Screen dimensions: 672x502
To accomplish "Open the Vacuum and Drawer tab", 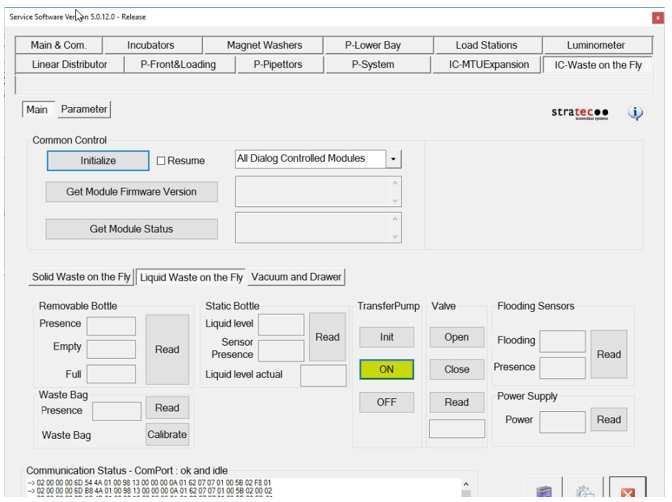I will coord(296,277).
